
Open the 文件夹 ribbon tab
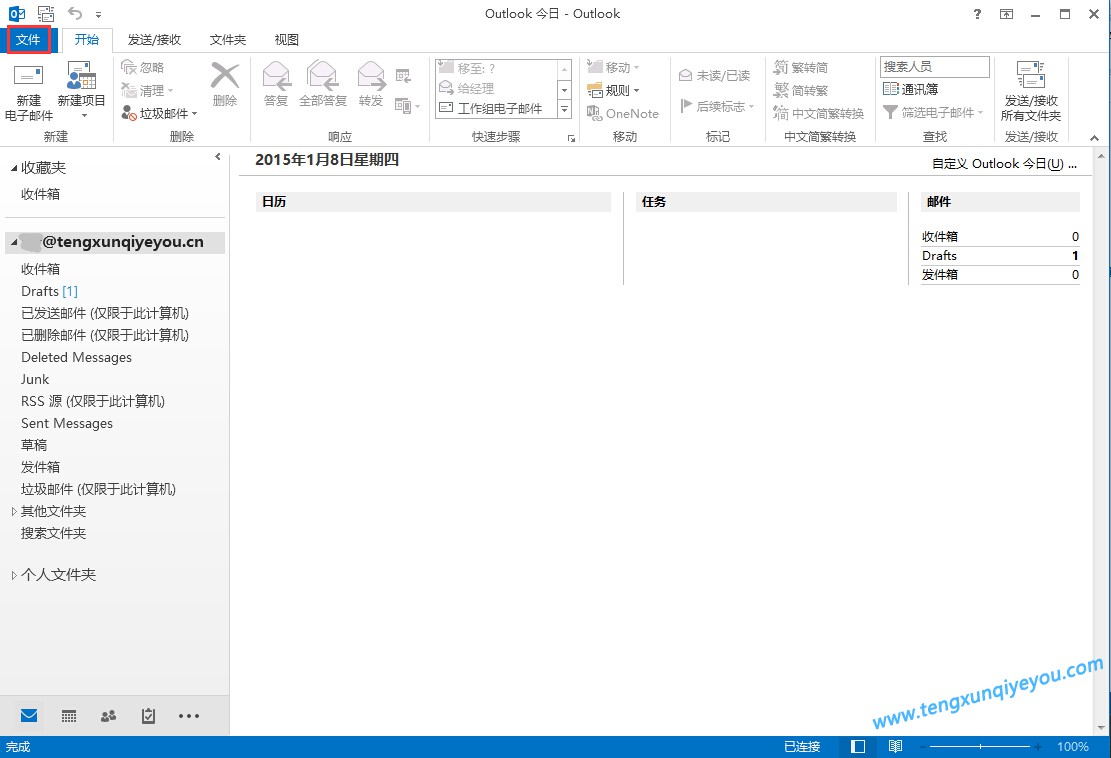click(227, 40)
